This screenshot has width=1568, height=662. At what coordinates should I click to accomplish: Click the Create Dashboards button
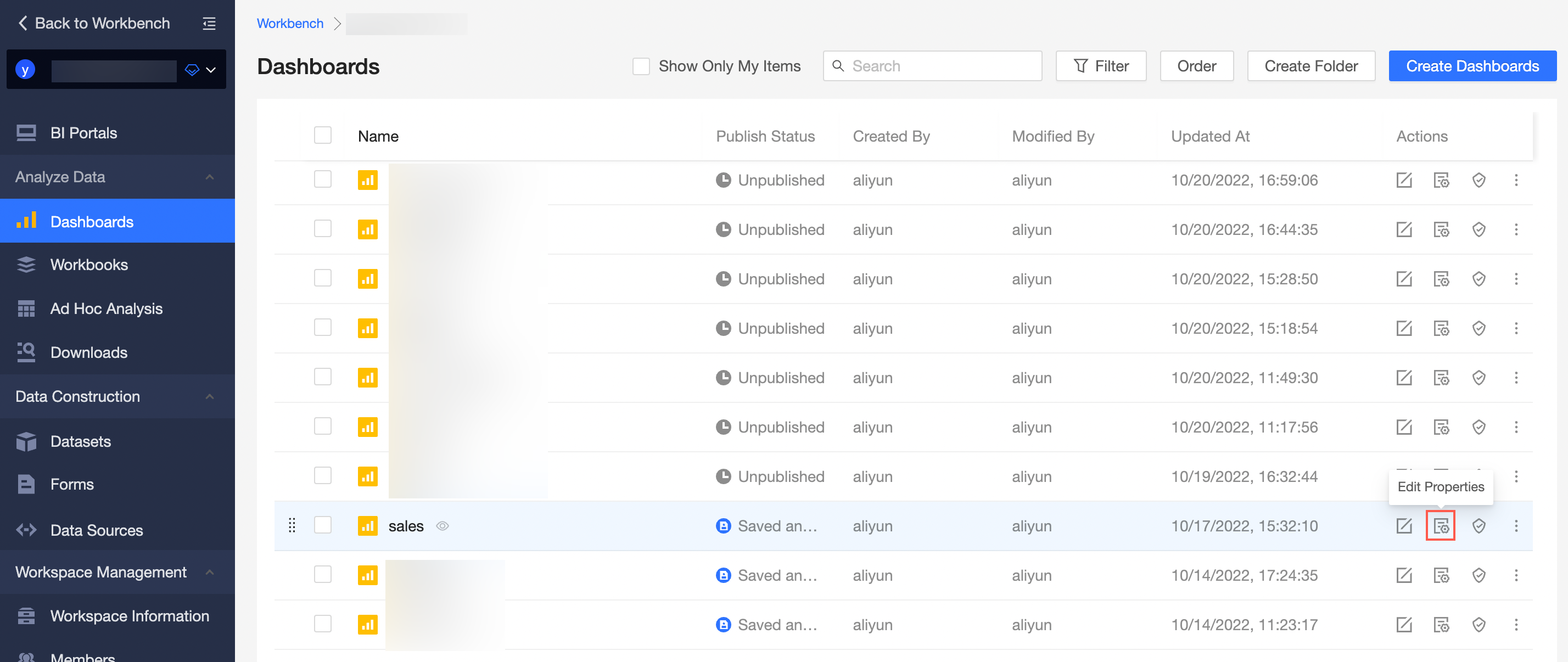(x=1472, y=66)
